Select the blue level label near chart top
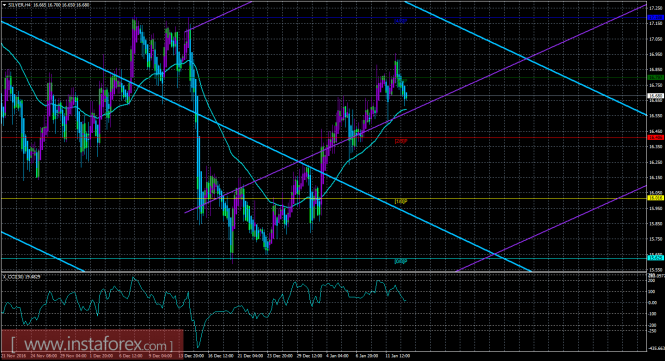The width and height of the screenshot is (665, 361). click(x=401, y=21)
